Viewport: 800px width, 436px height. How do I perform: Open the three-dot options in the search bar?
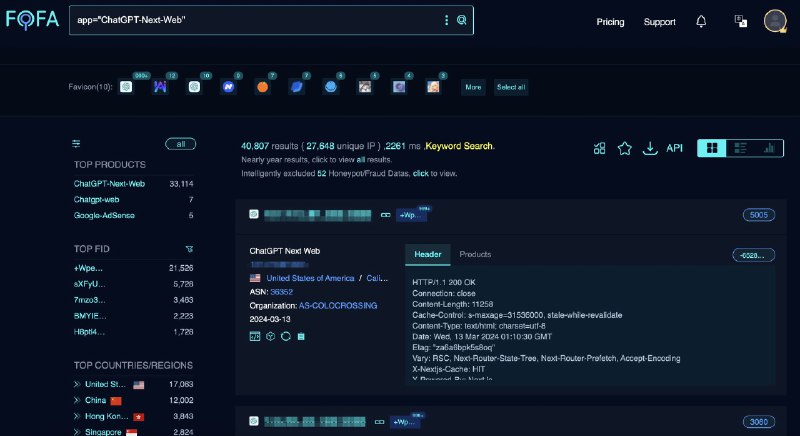point(447,20)
